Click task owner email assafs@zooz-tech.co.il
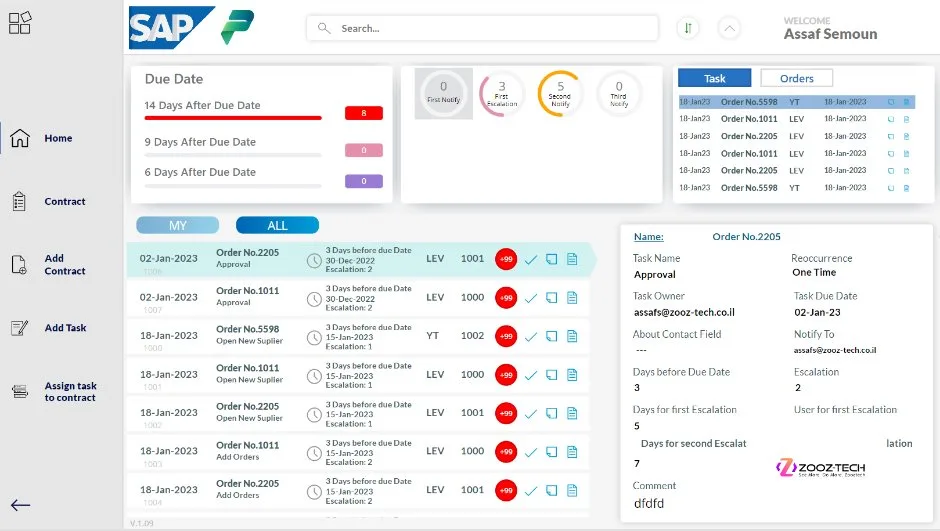Screen dimensions: 940x531 (684, 312)
